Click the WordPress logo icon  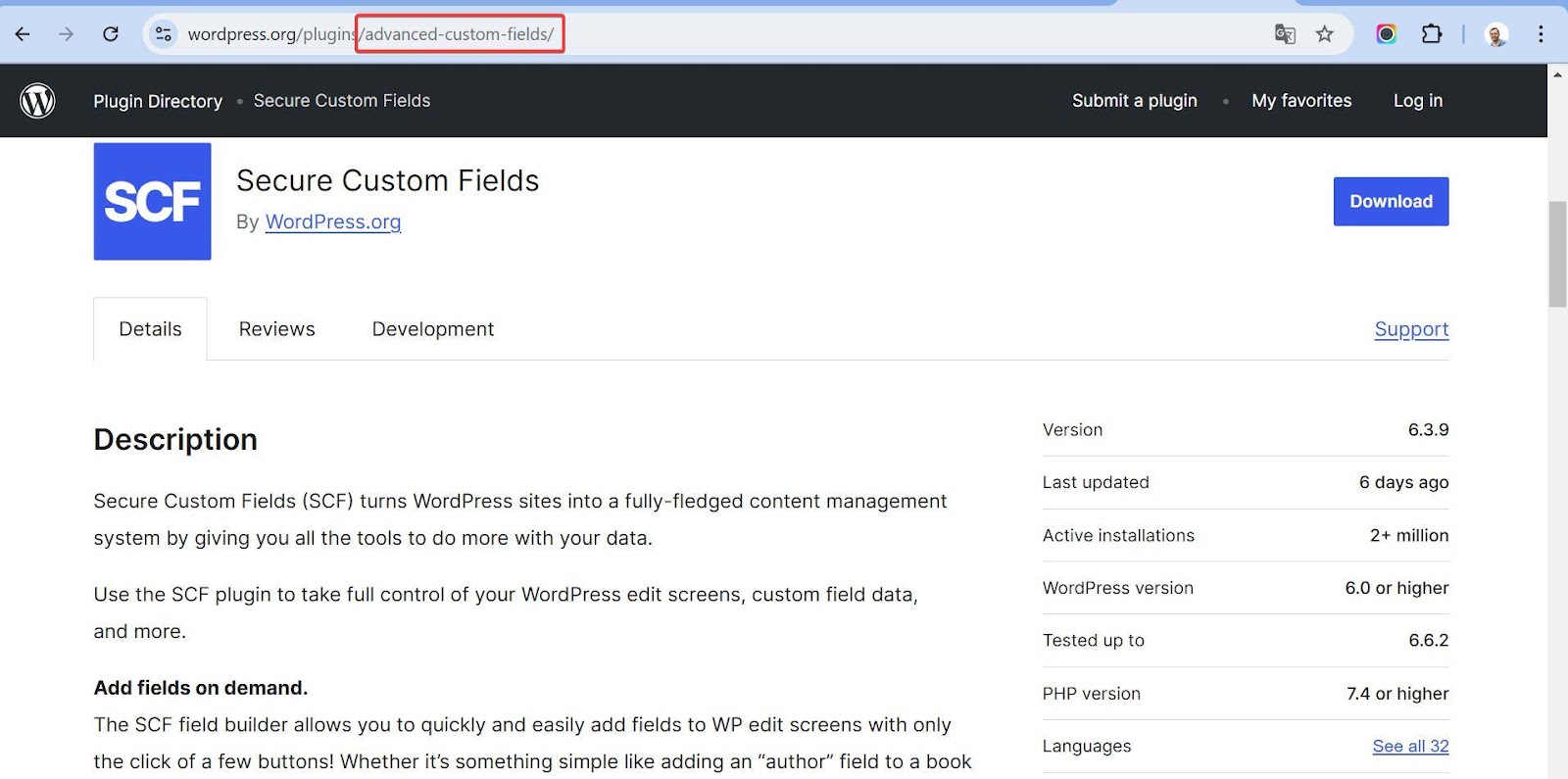tap(38, 101)
